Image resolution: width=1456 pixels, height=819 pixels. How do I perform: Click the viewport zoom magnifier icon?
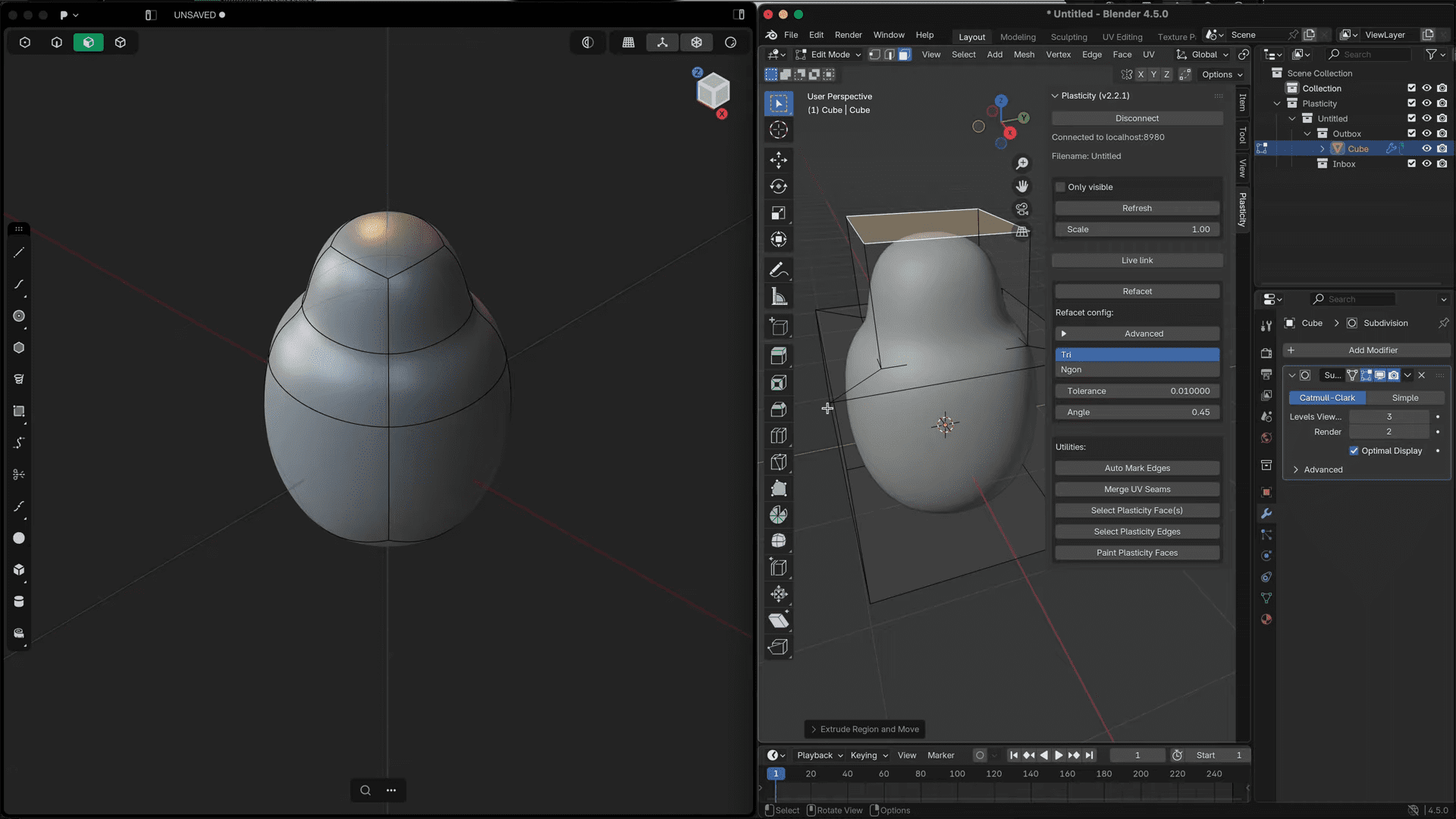[x=1022, y=163]
